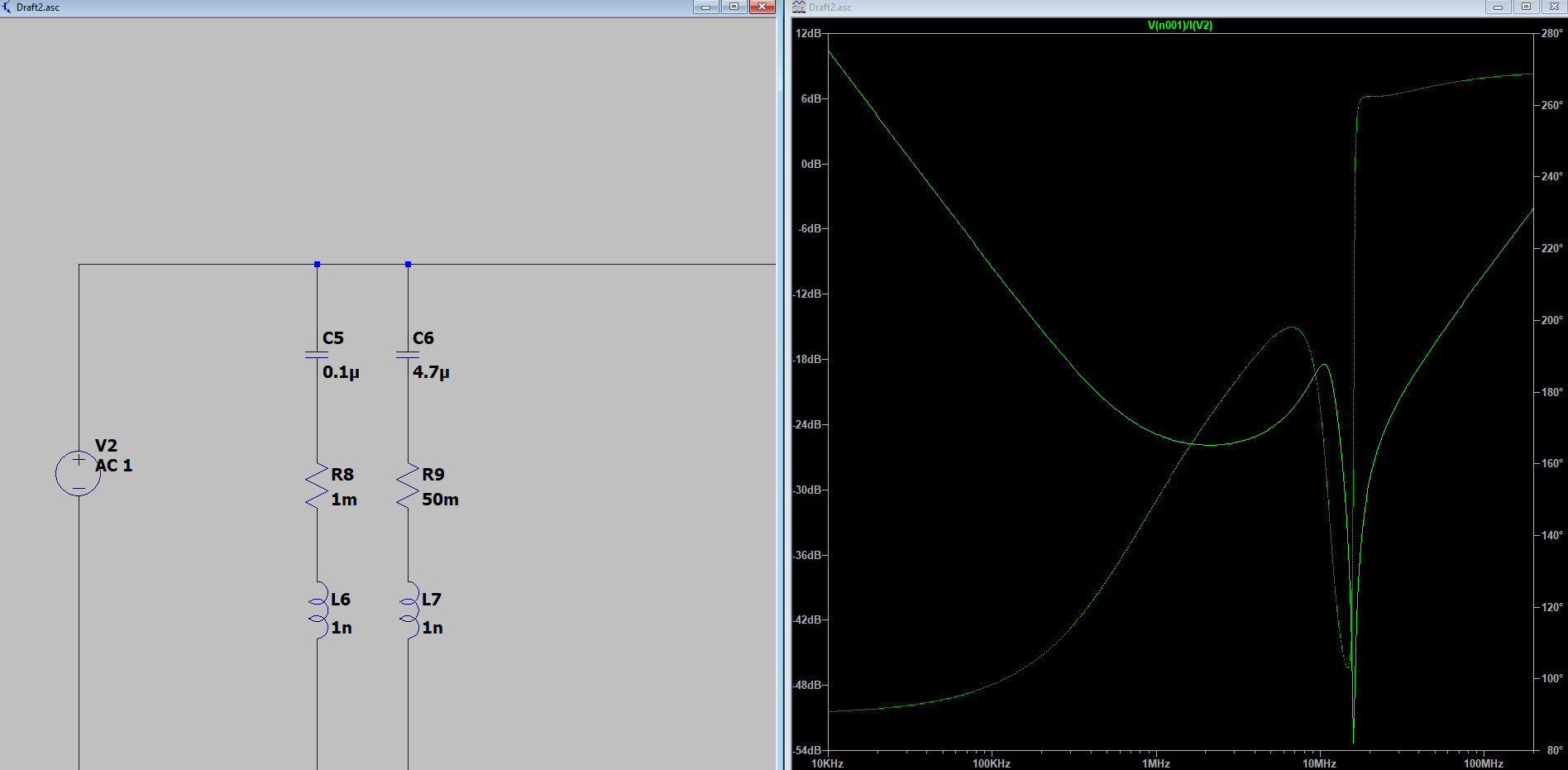
Task: Click the 4.7µ value of C6
Action: pyautogui.click(x=431, y=372)
